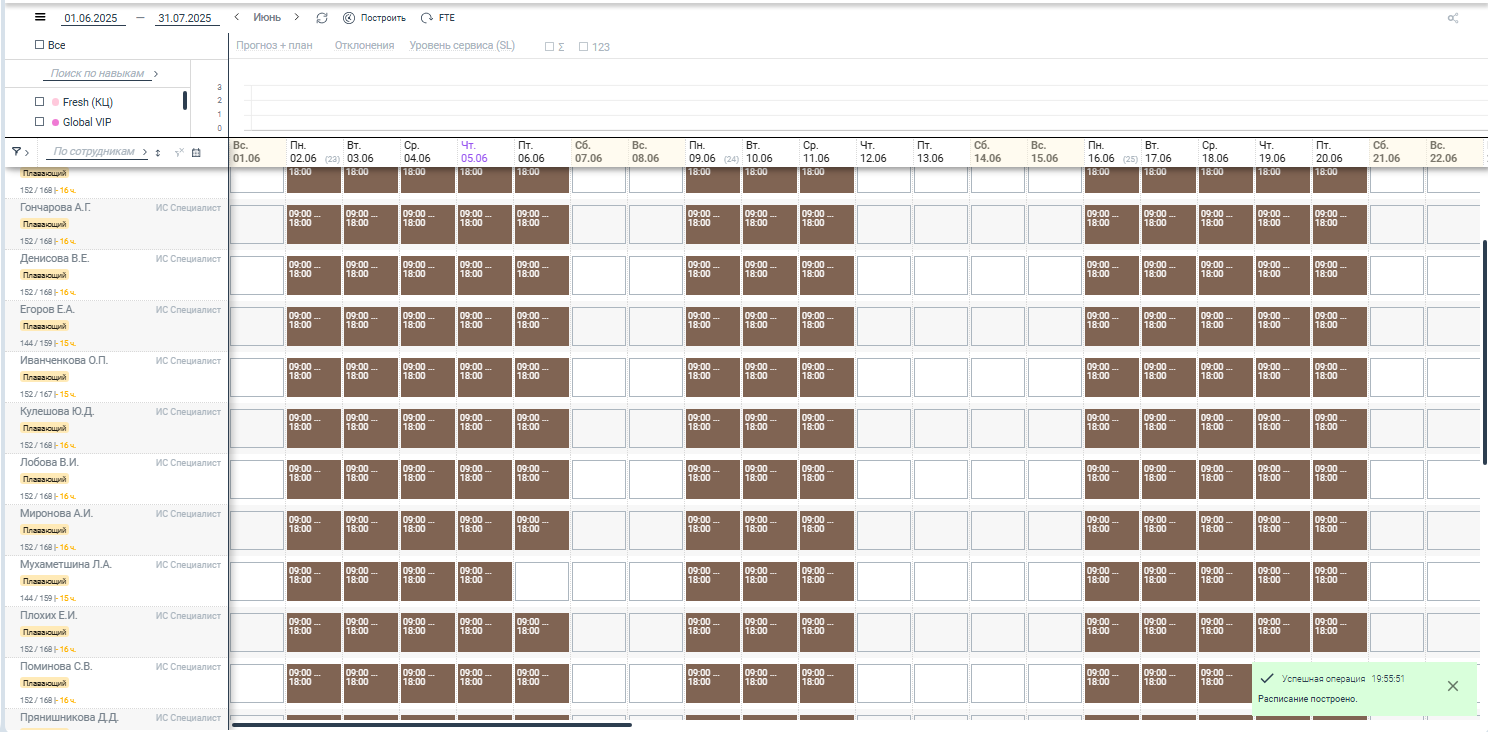The image size is (1488, 732).
Task: Open the employee filter funnel icon
Action: 16,151
